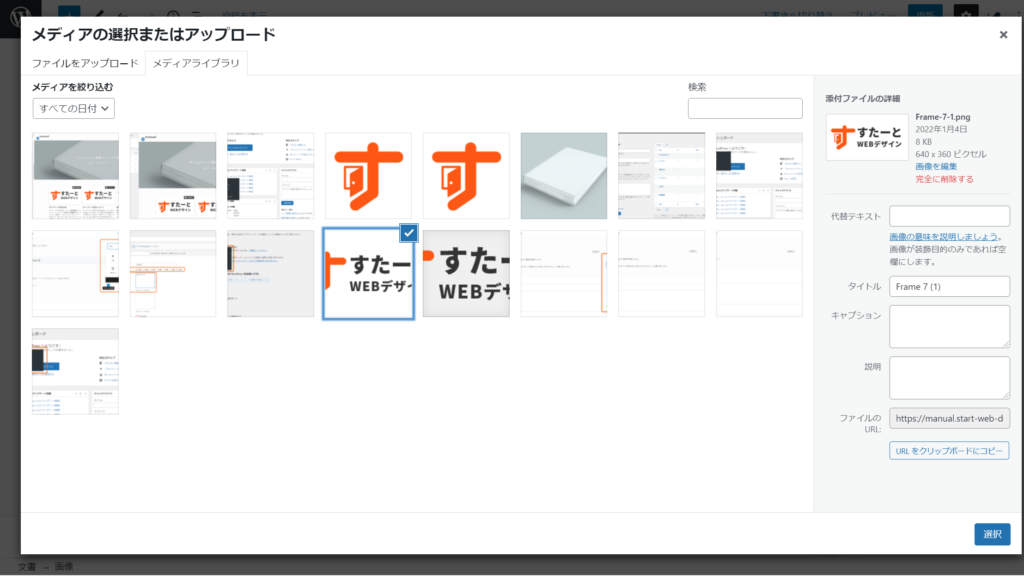Select the second homepage screenshot thumbnail in top row
The height and width of the screenshot is (576, 1024).
tap(173, 176)
